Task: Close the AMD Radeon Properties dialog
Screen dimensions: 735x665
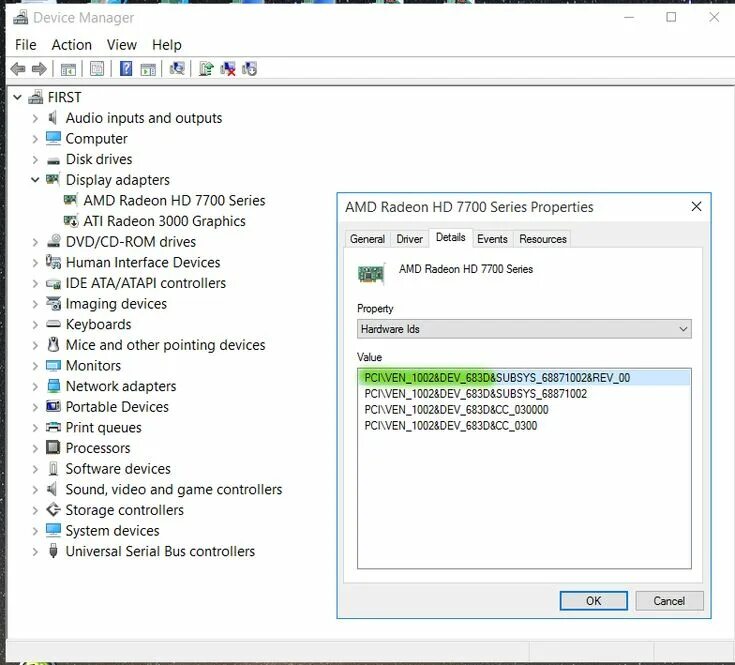Action: 697,207
